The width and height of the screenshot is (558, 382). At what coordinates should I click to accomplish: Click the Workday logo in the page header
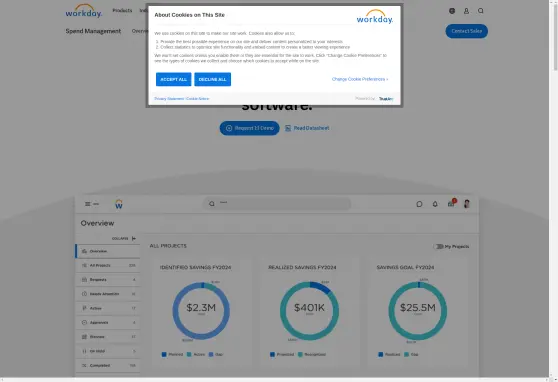pos(84,11)
